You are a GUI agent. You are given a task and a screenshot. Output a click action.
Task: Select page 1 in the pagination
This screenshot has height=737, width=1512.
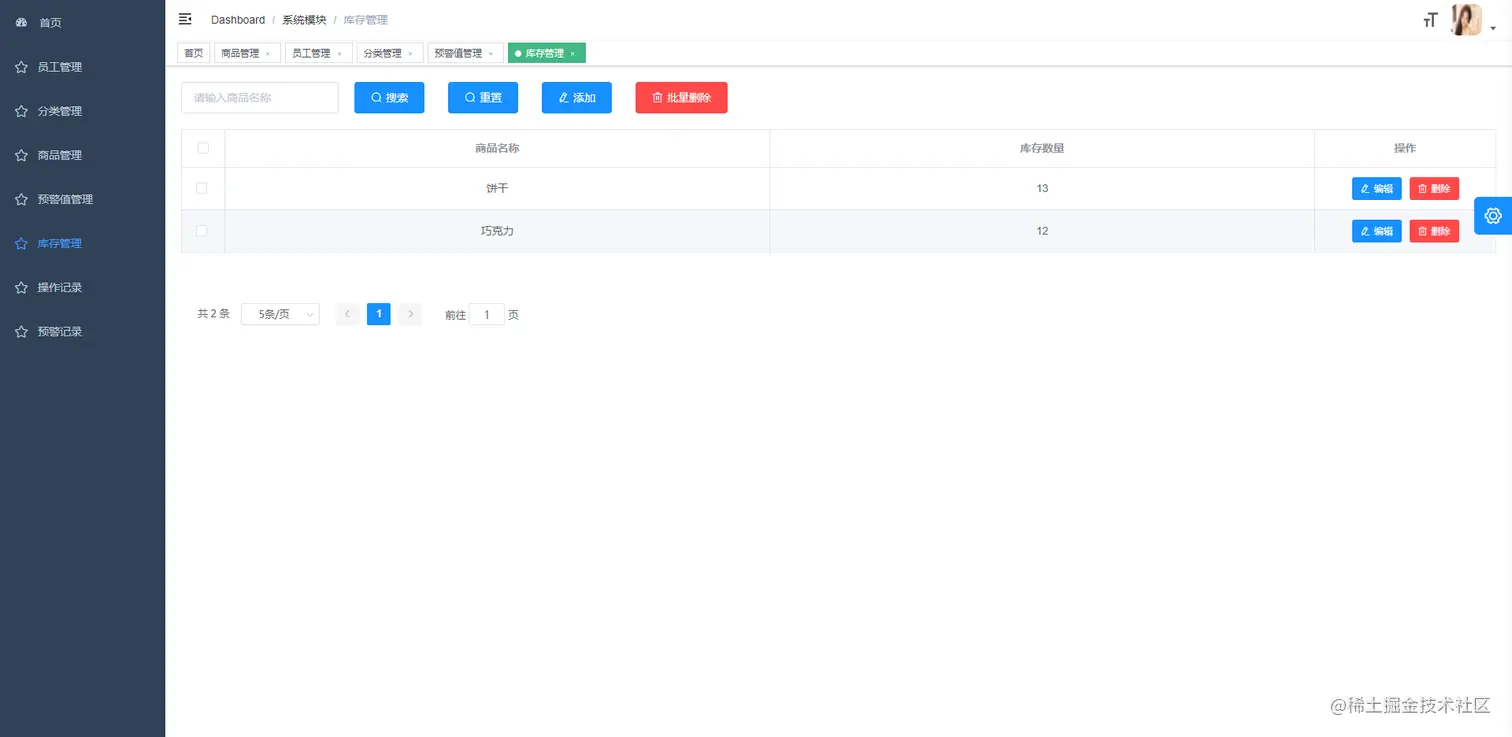378,314
